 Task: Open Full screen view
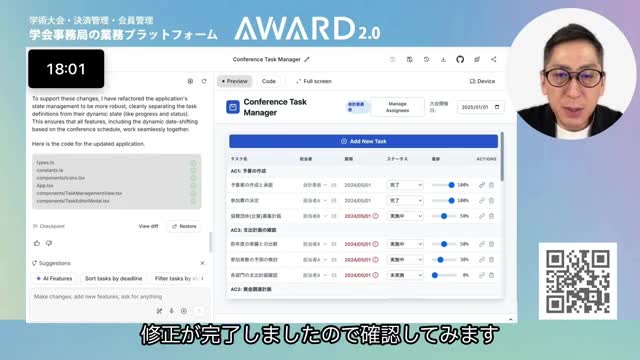(x=313, y=81)
